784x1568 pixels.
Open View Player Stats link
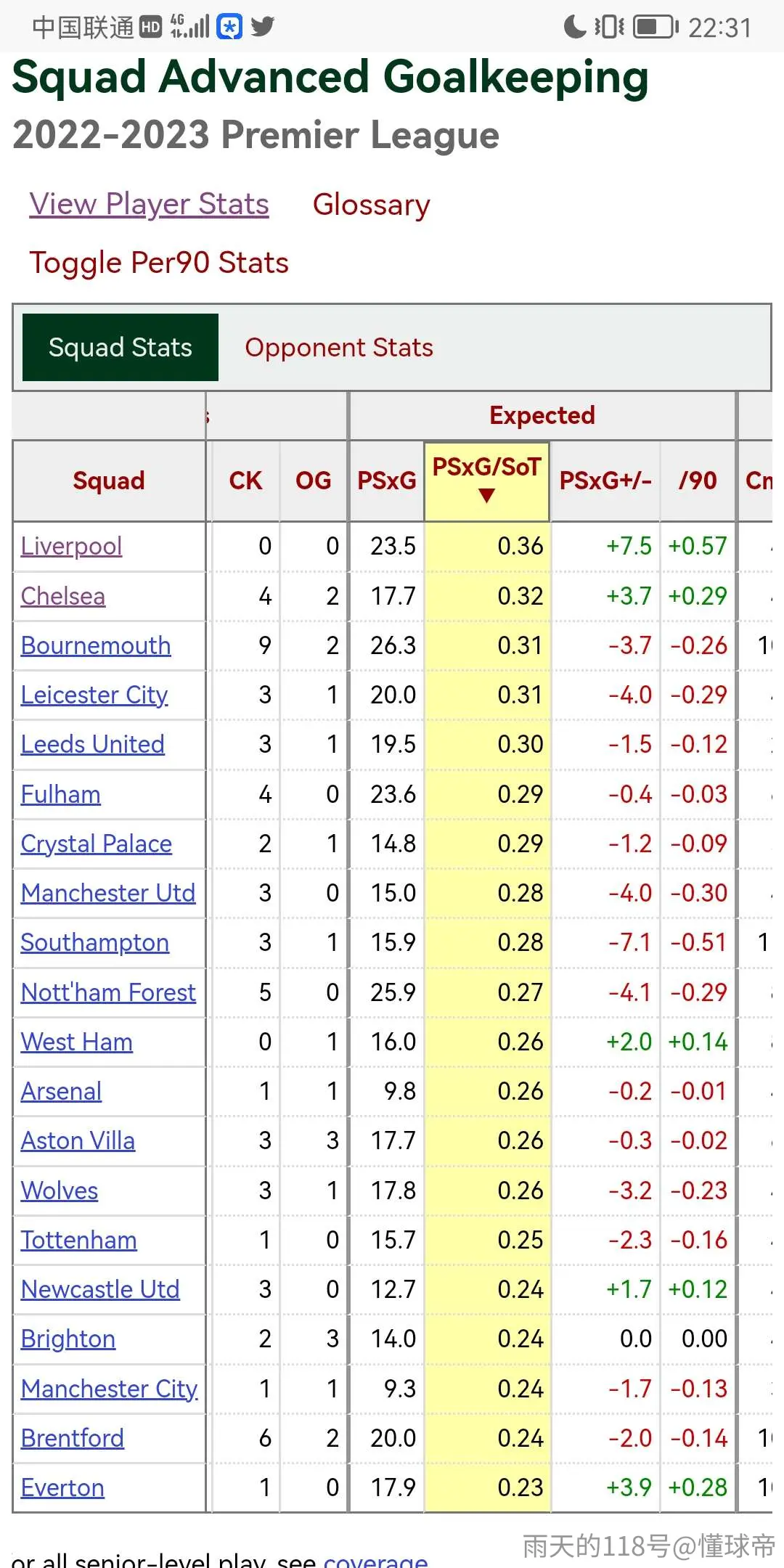pyautogui.click(x=149, y=204)
